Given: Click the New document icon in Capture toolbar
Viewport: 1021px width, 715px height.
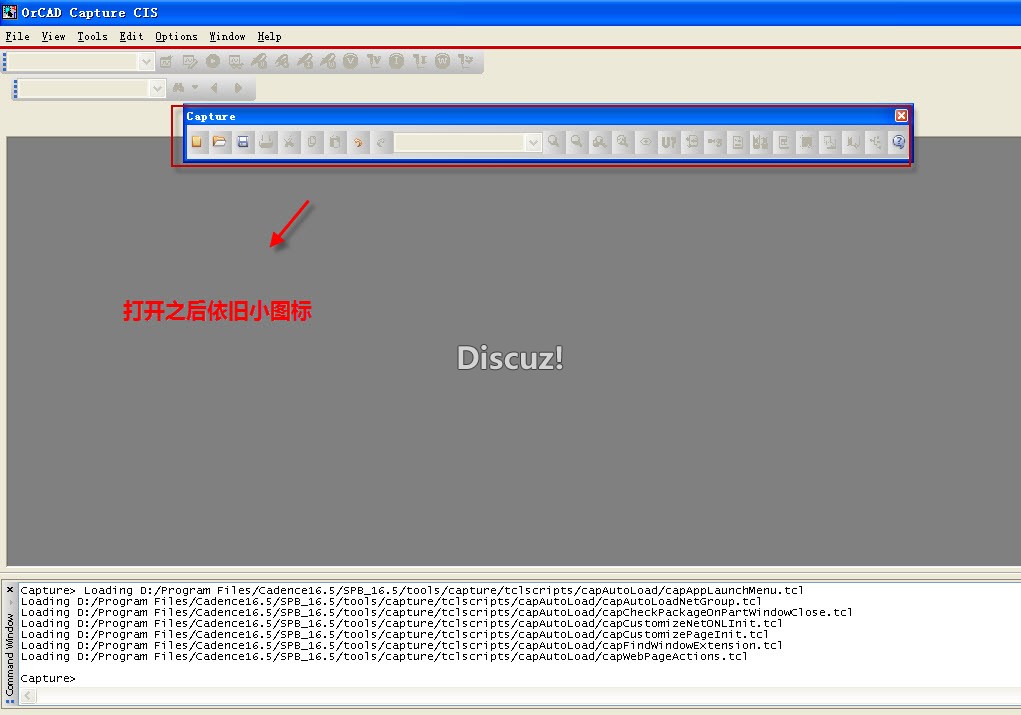Looking at the screenshot, I should click(x=197, y=142).
